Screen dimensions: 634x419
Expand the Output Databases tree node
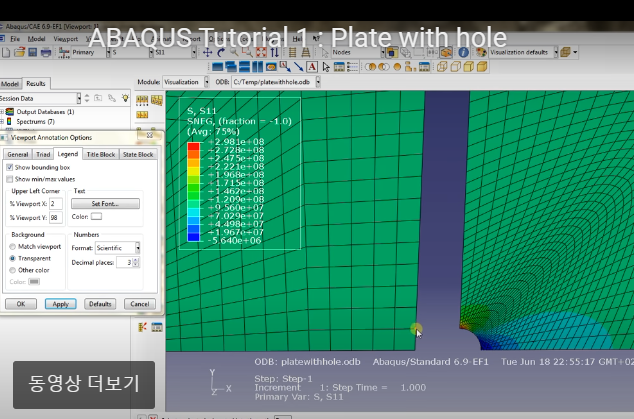pyautogui.click(x=2, y=112)
